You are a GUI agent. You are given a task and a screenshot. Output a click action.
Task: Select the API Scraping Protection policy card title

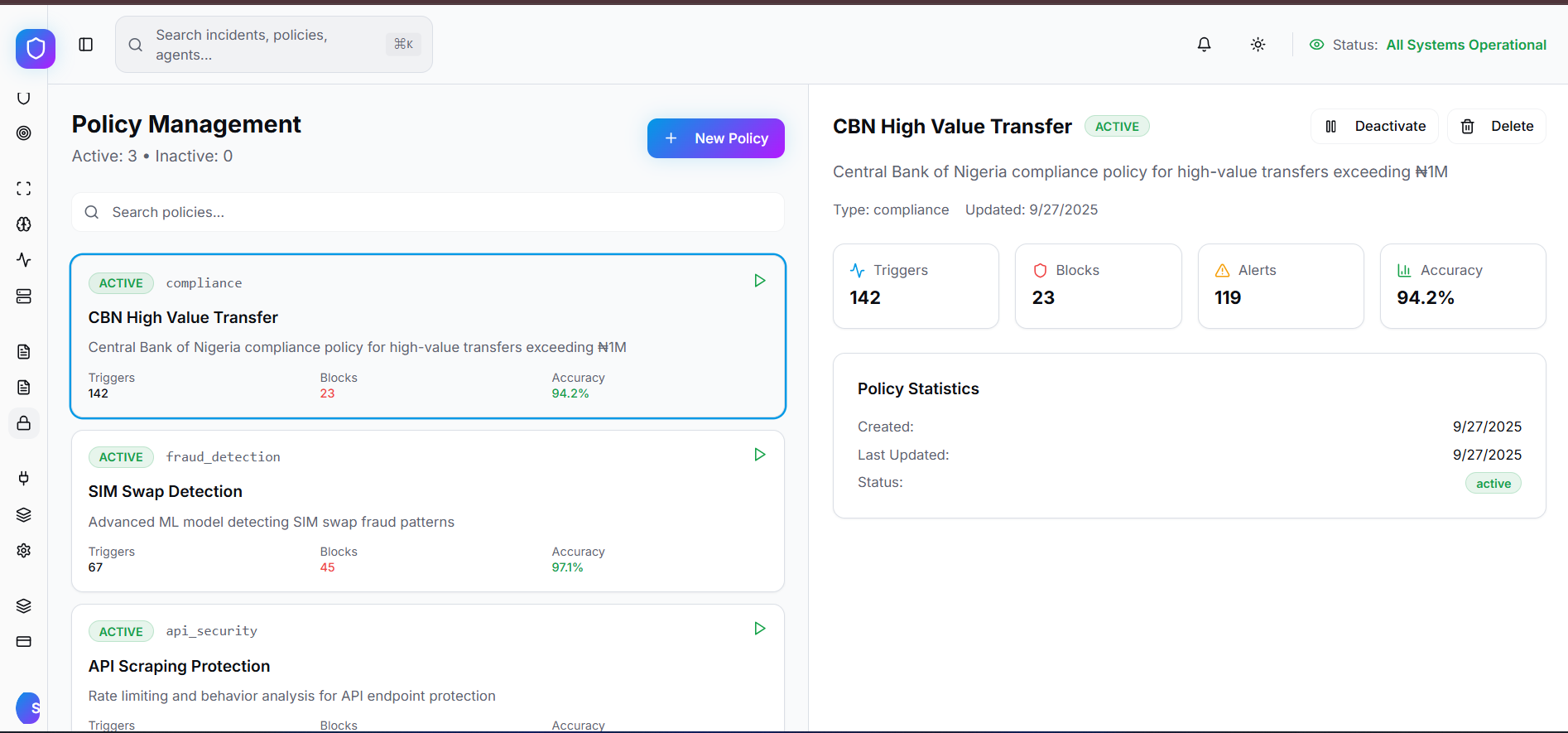180,667
